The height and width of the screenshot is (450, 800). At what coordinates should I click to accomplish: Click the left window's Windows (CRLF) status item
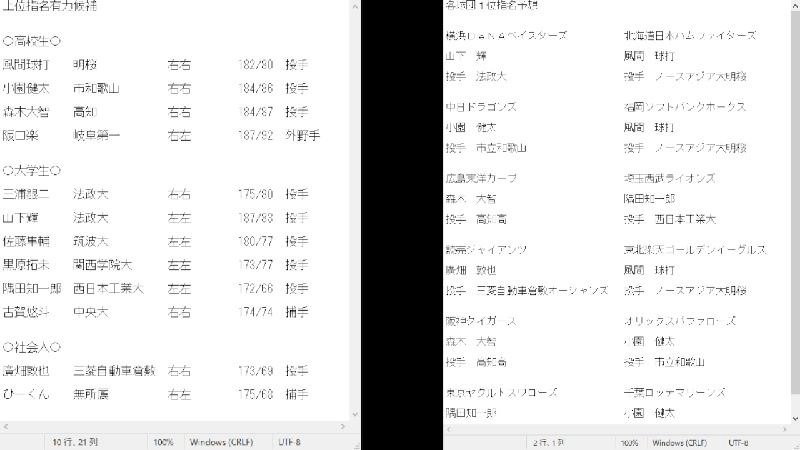221,442
